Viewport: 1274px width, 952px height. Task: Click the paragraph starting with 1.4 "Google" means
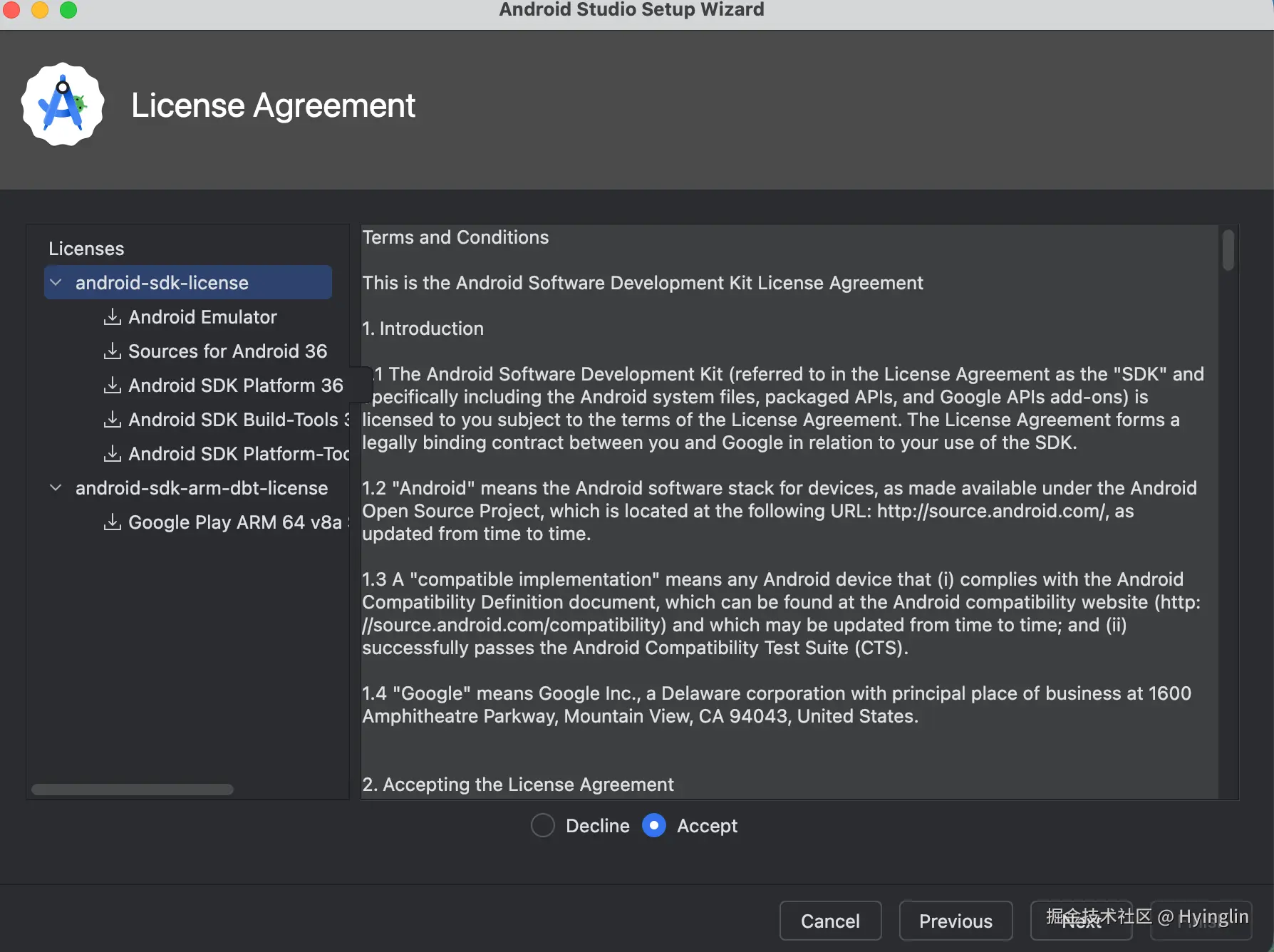[777, 704]
